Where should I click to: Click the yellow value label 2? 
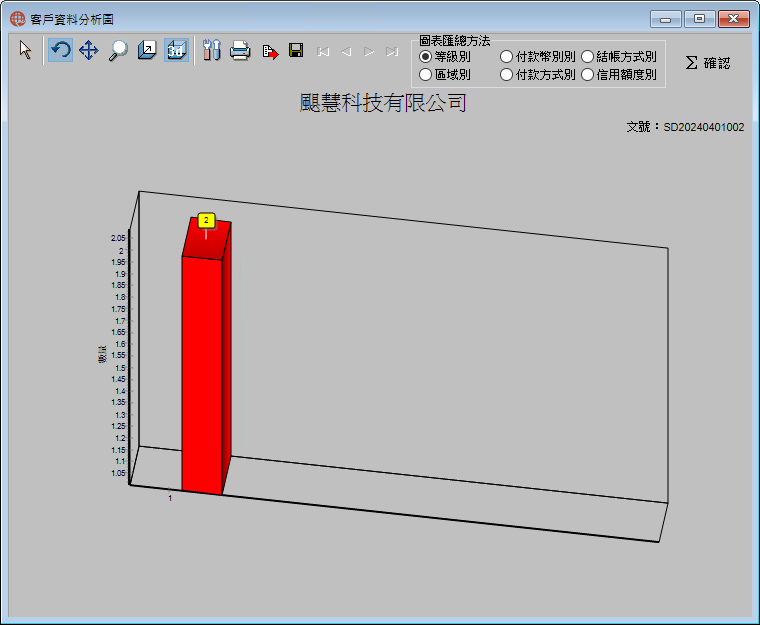pos(206,221)
